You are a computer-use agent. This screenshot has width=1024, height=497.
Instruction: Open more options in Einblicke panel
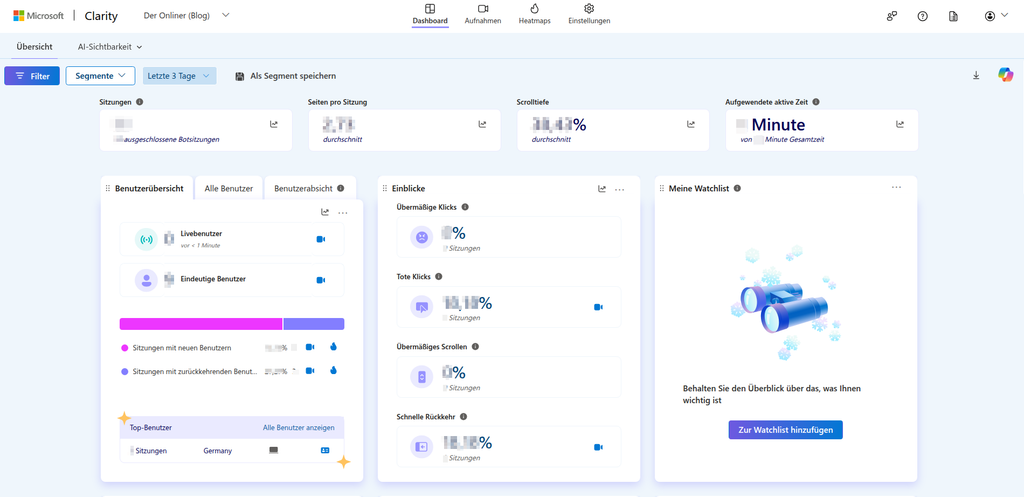pos(620,189)
